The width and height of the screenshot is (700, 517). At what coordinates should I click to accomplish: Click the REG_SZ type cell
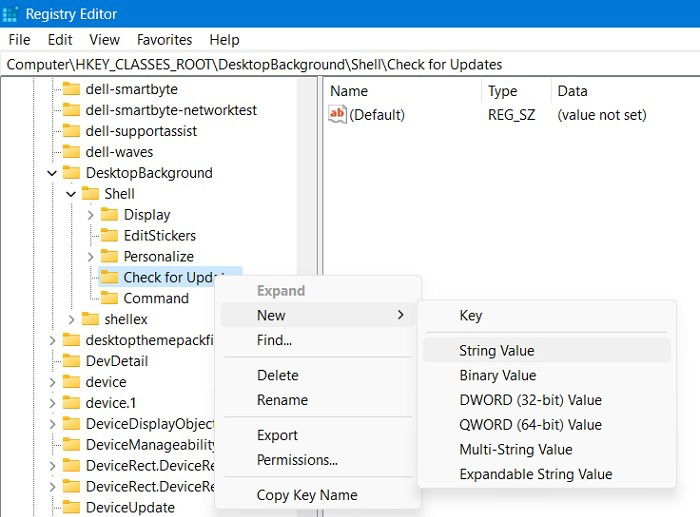coord(511,115)
